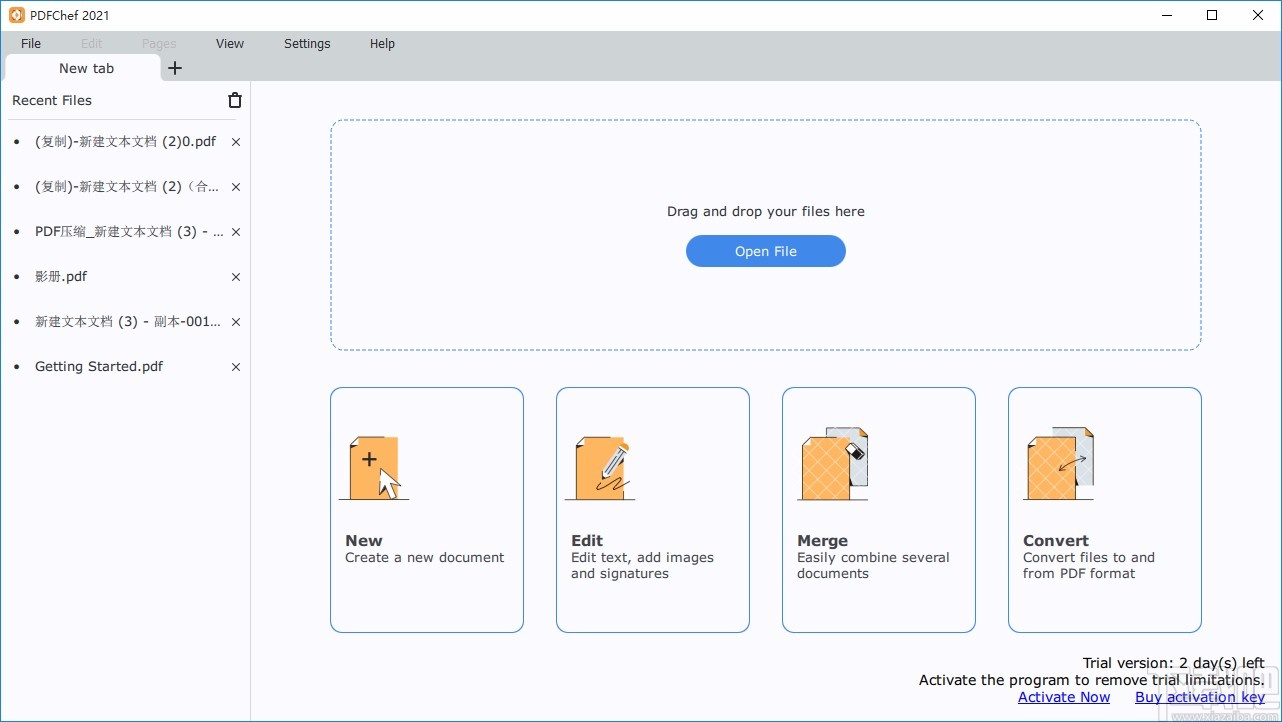1282x722 pixels.
Task: Open the Settings menu
Action: (307, 44)
